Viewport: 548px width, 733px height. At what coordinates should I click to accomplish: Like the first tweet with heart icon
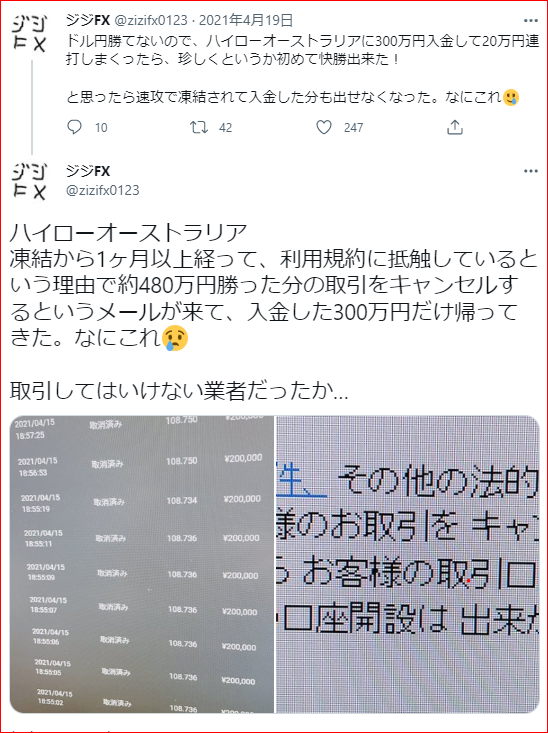point(324,128)
